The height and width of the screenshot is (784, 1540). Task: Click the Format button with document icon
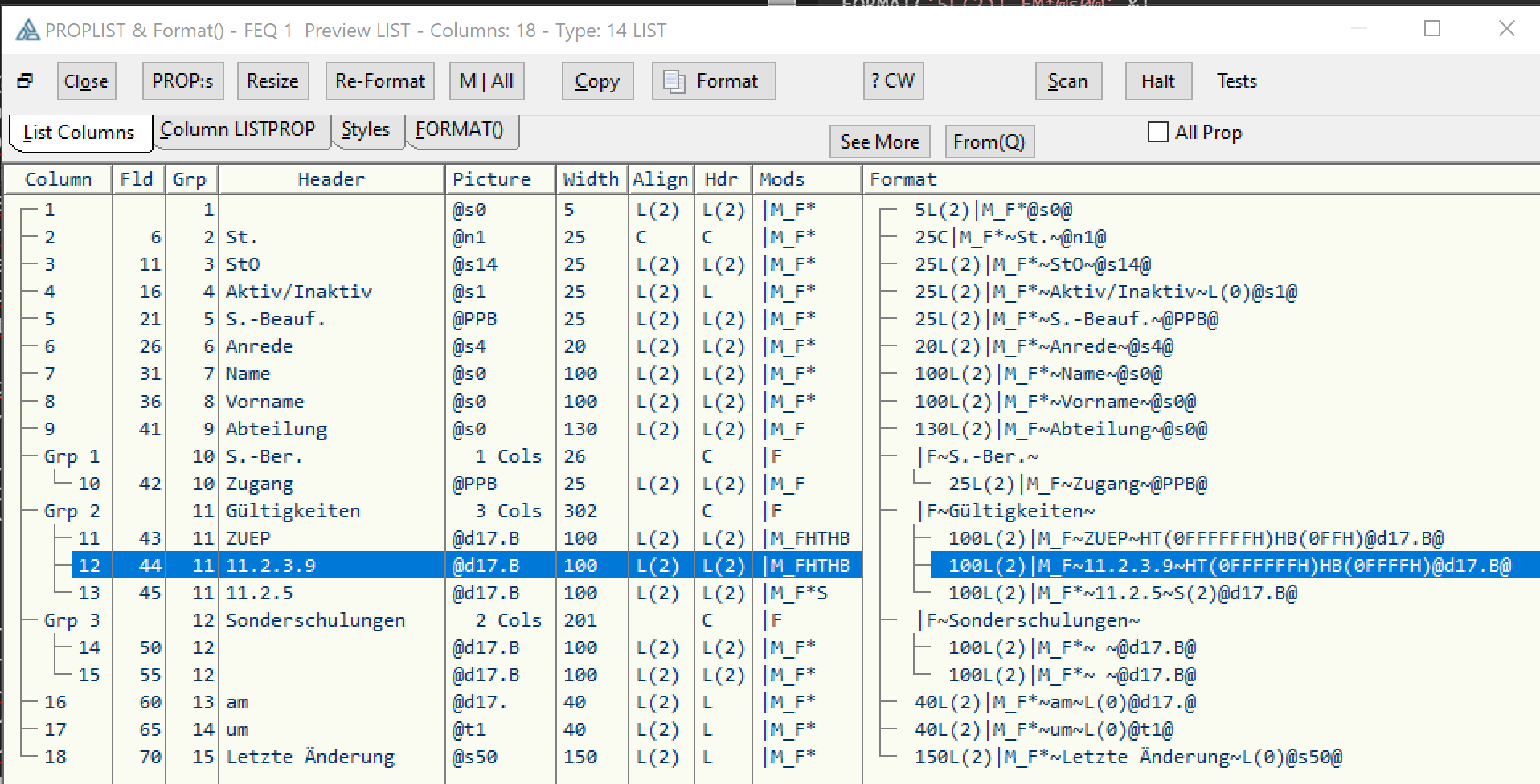(x=713, y=81)
